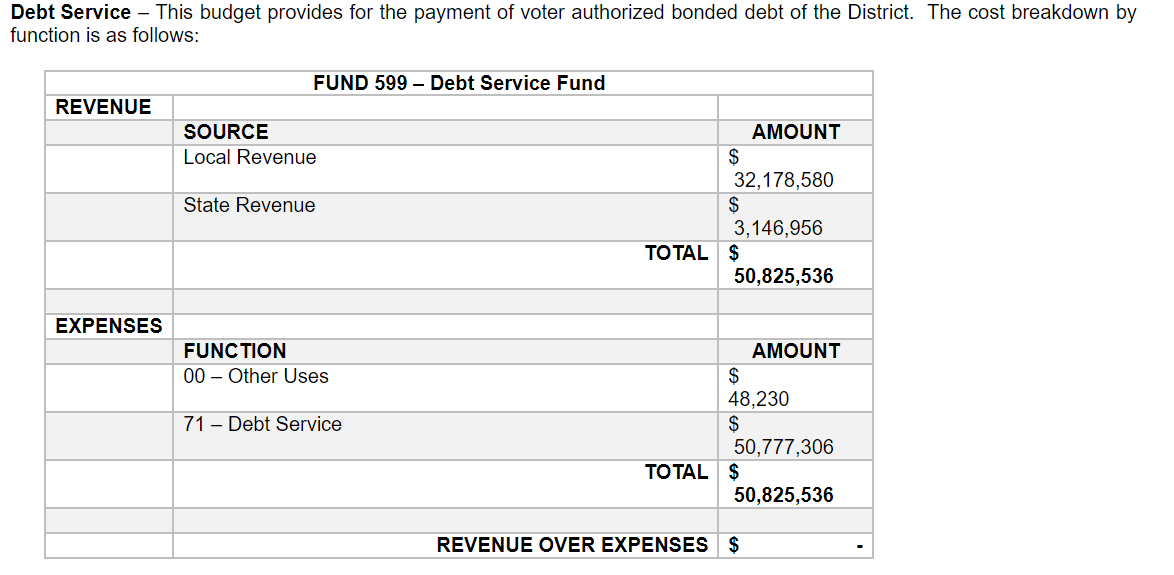Click the "FUND 599 – Debt Service Fund" title
This screenshot has height=575, width=1174.
(459, 83)
